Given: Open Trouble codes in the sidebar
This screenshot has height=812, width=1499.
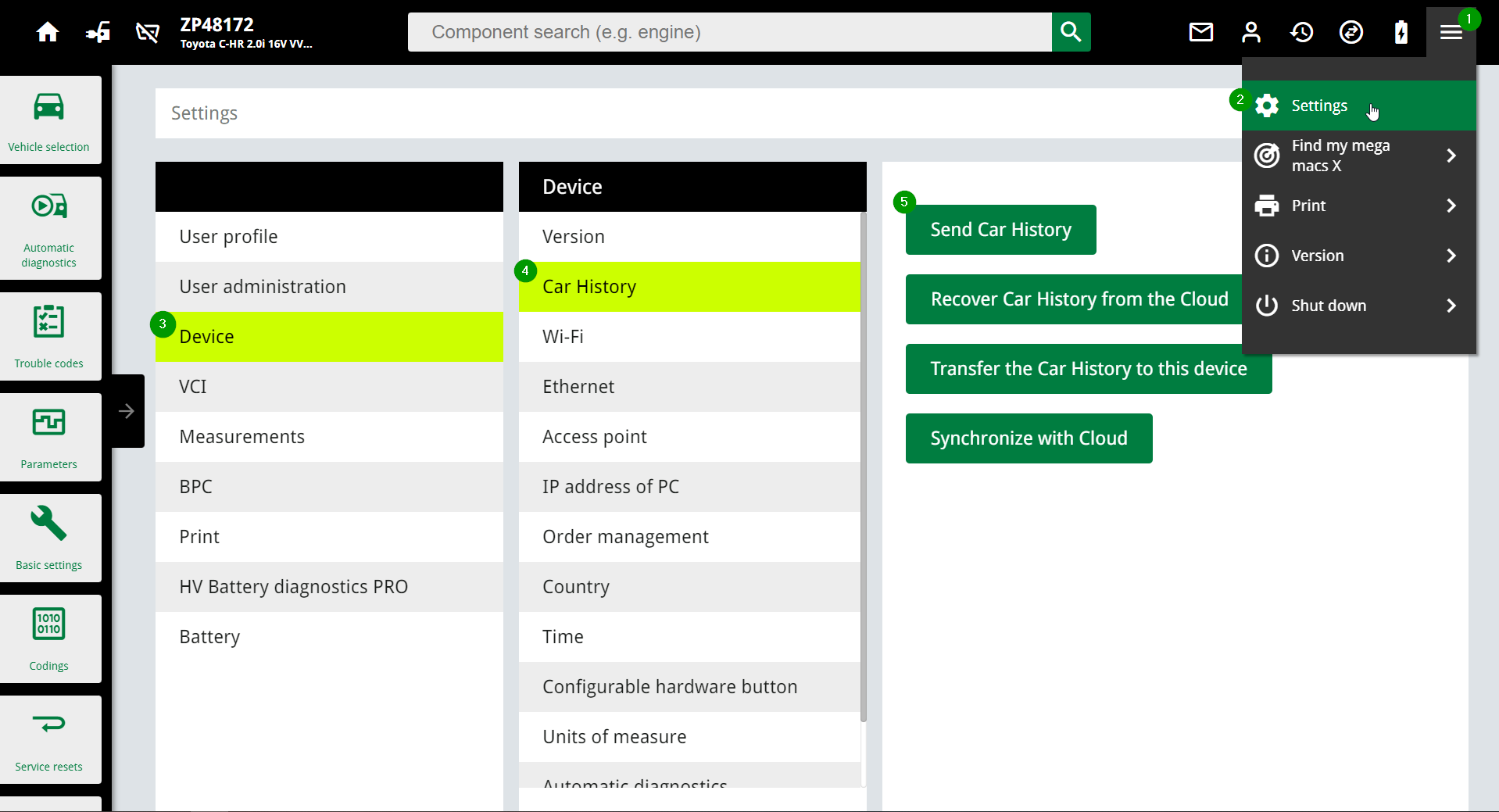Looking at the screenshot, I should click(49, 337).
